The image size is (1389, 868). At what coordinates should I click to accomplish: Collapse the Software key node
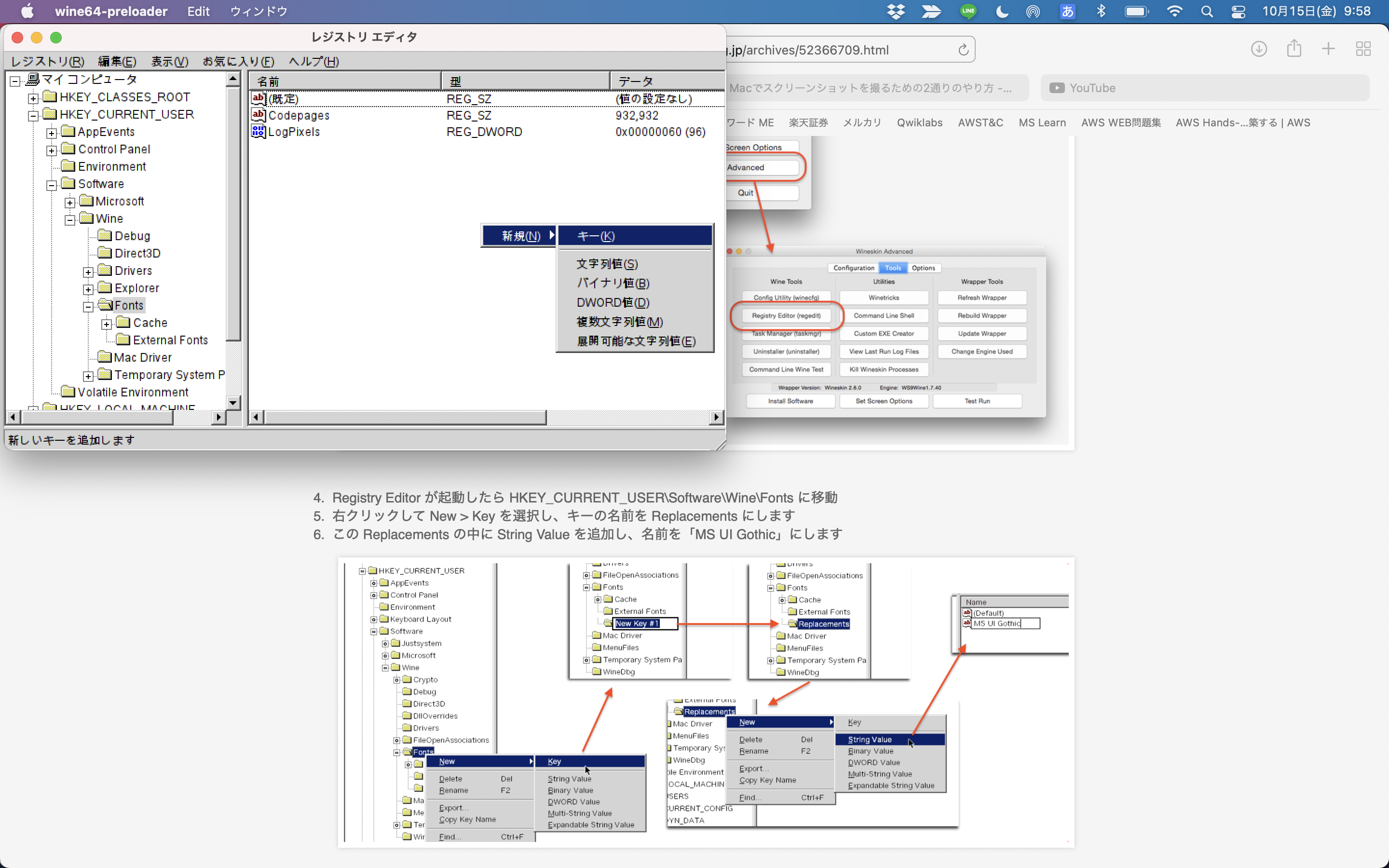(52, 185)
